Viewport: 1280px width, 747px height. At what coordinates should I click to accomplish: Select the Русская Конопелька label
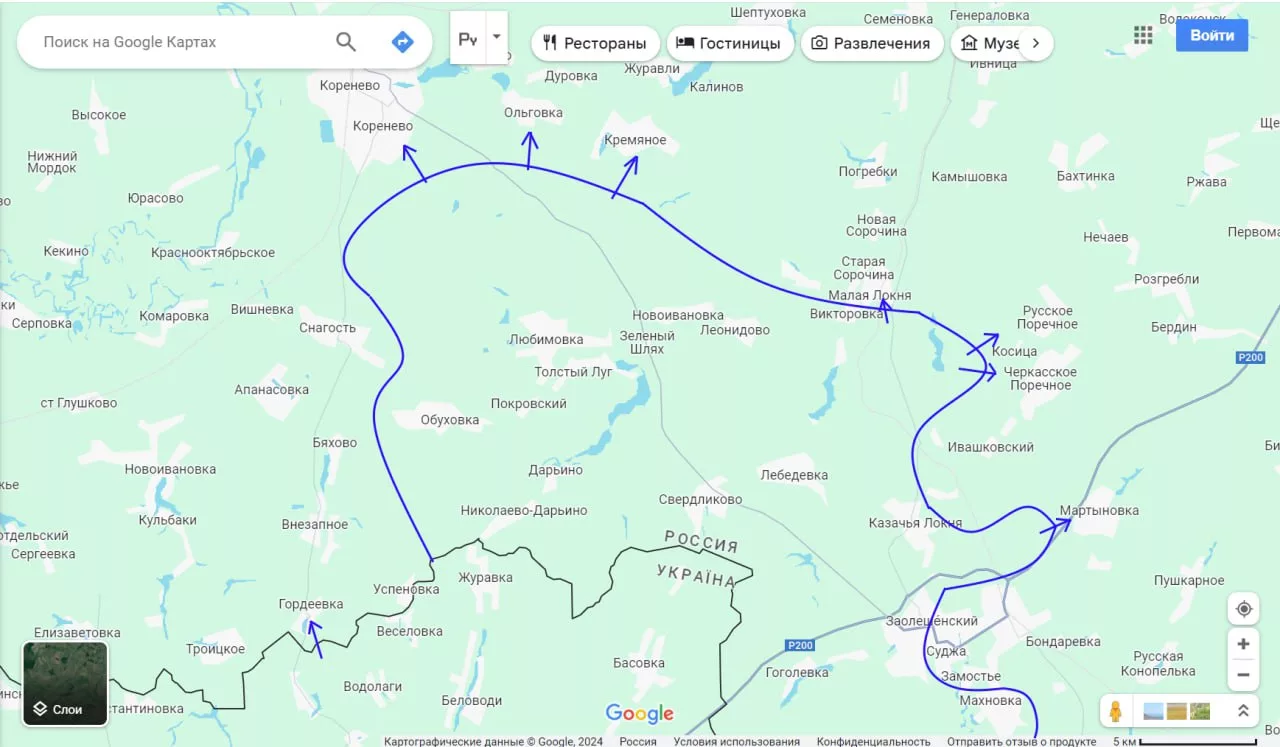1158,664
